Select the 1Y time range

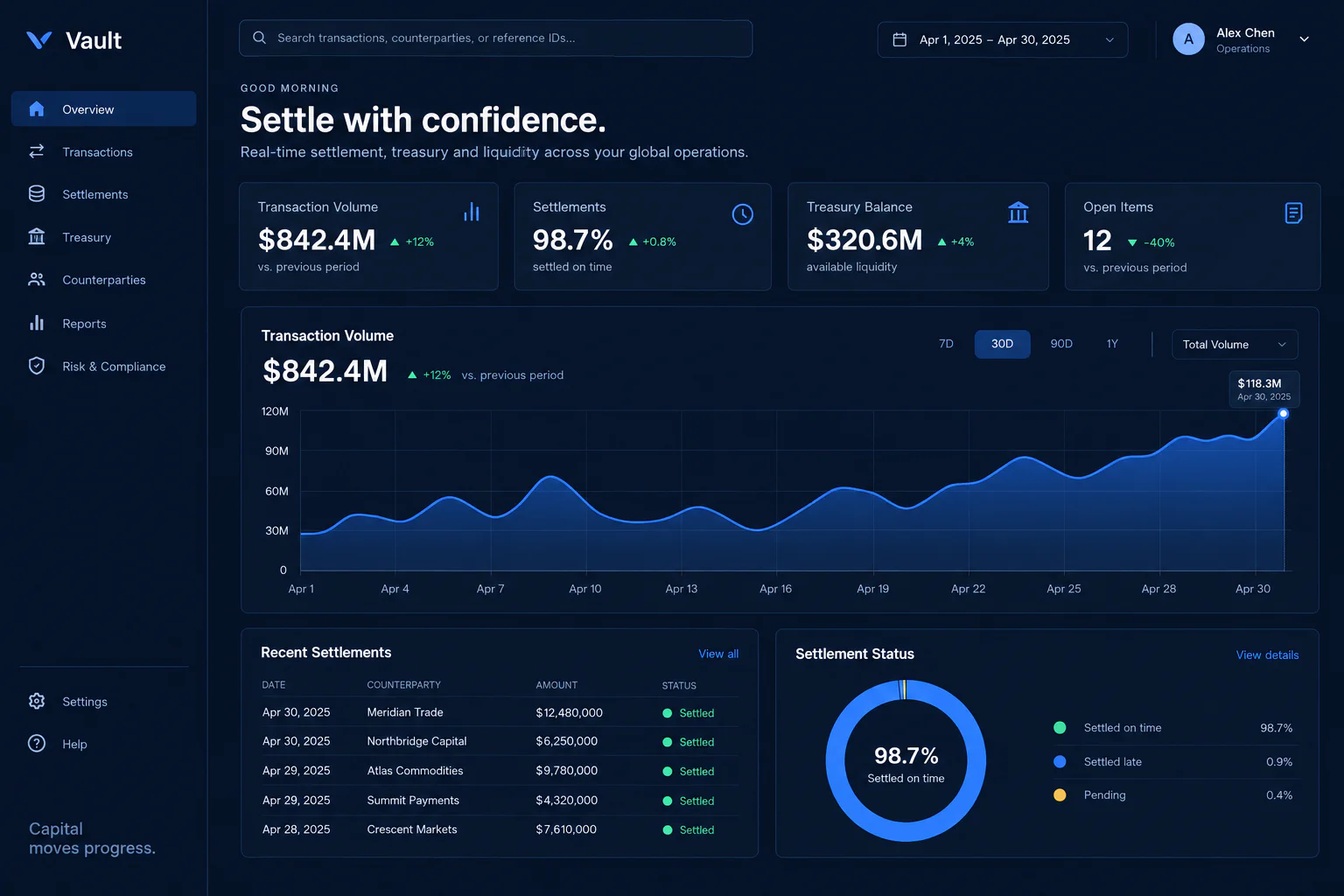point(1112,344)
